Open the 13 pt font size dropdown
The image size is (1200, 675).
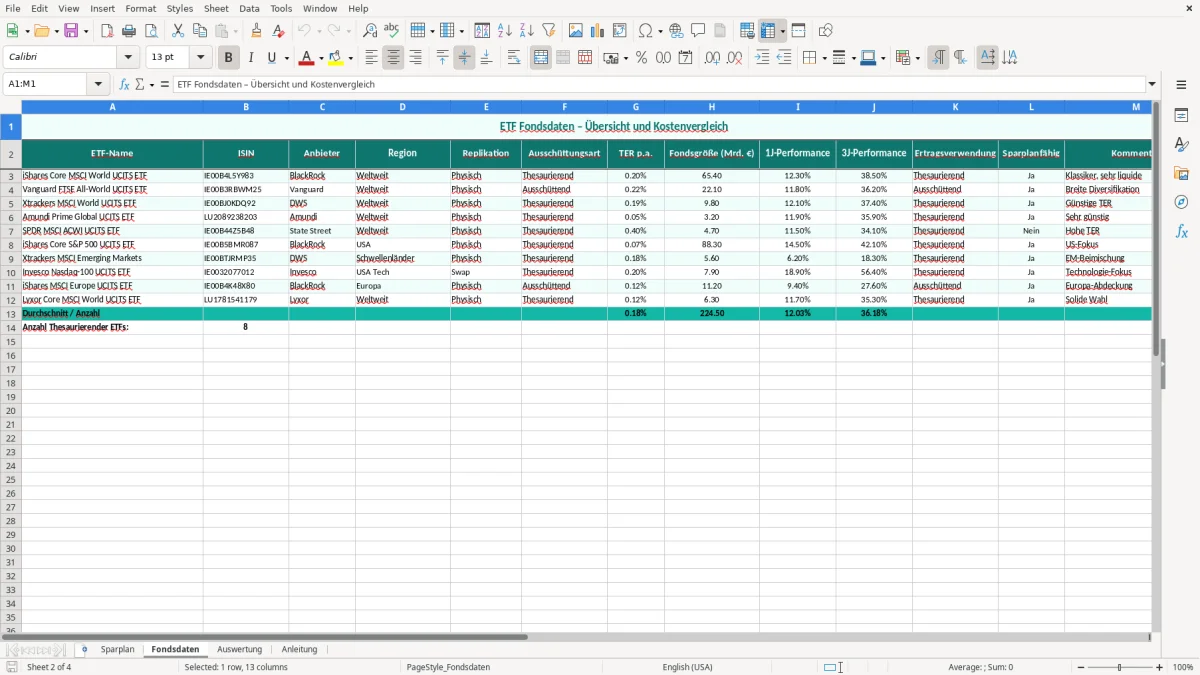coord(200,58)
